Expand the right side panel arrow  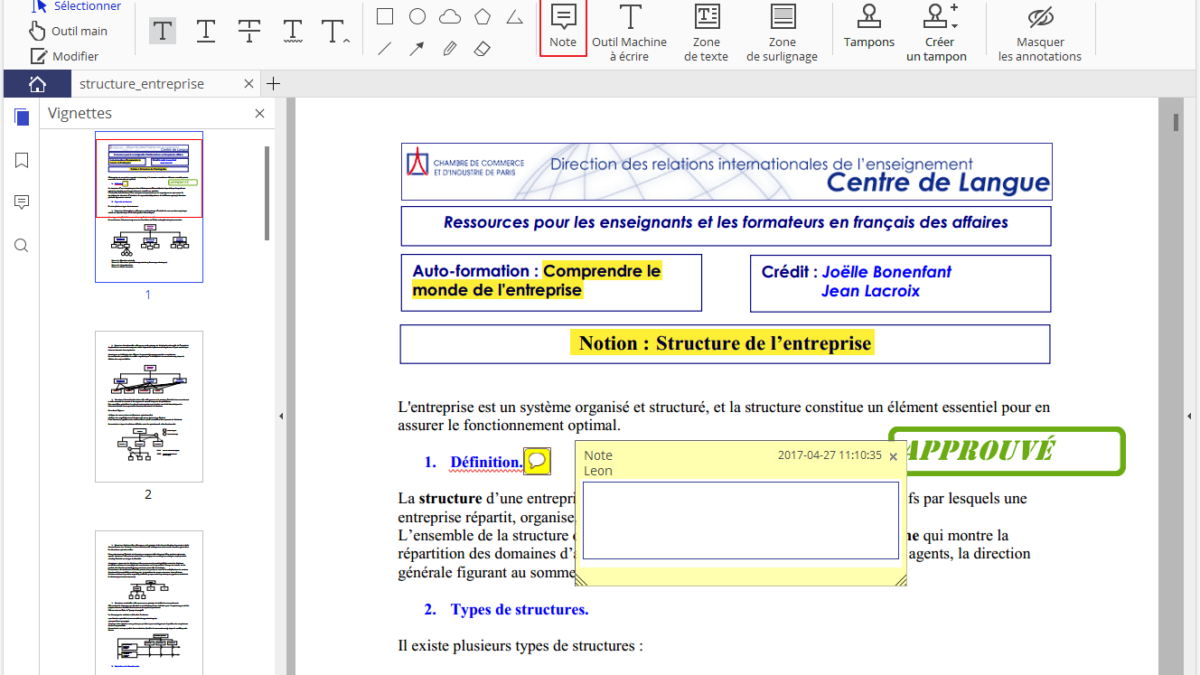click(1190, 415)
